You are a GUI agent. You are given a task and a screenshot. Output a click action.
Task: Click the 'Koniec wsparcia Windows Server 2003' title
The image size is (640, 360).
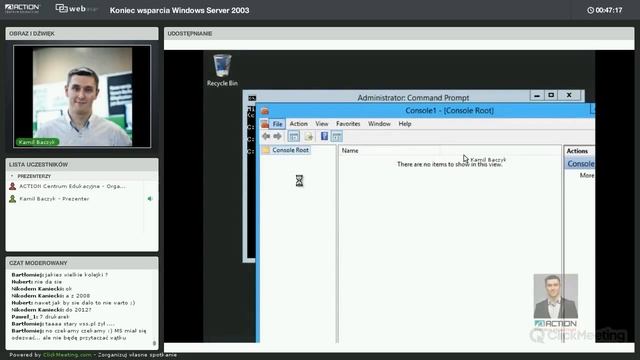click(179, 10)
